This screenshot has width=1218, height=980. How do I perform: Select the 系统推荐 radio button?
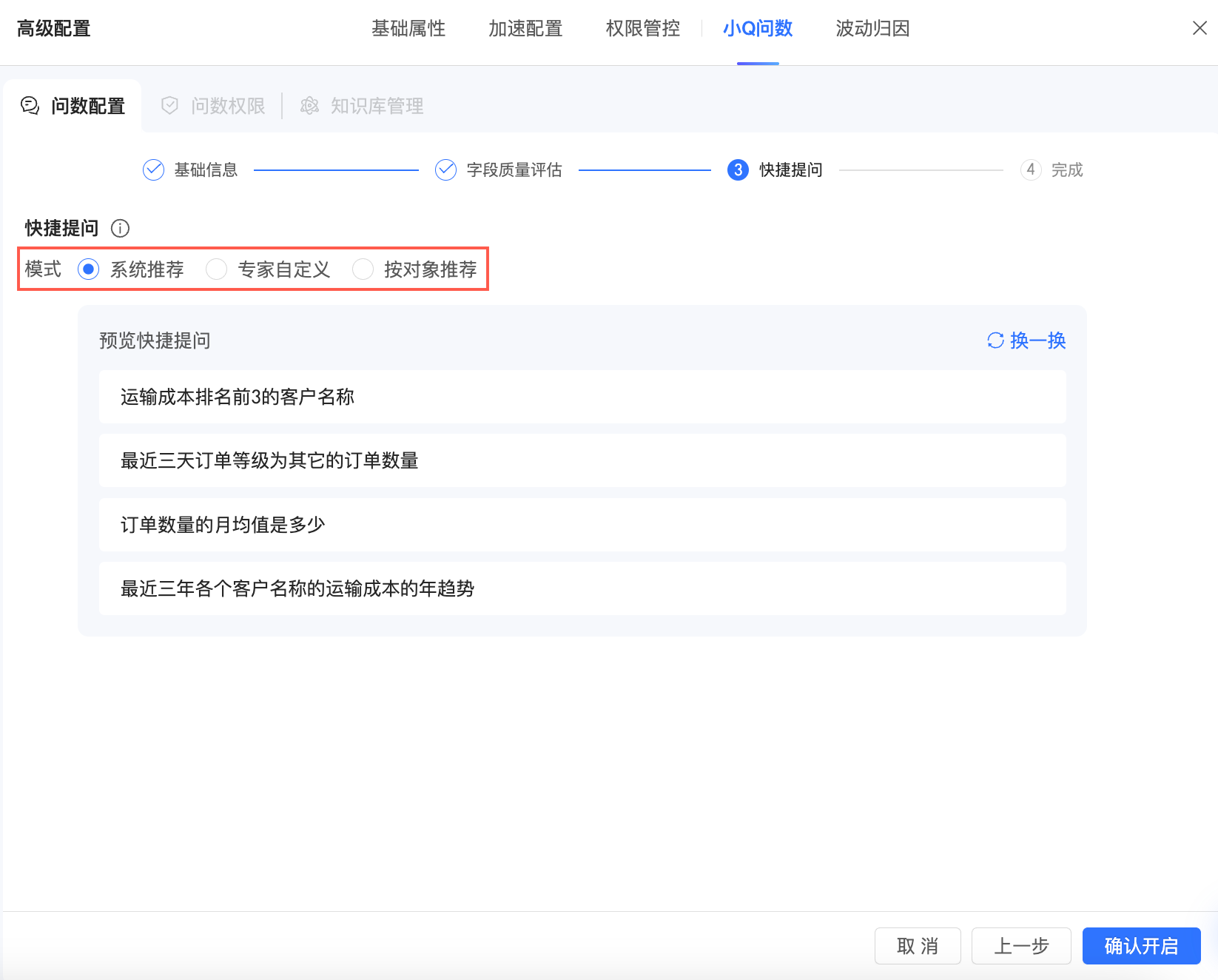pos(88,269)
